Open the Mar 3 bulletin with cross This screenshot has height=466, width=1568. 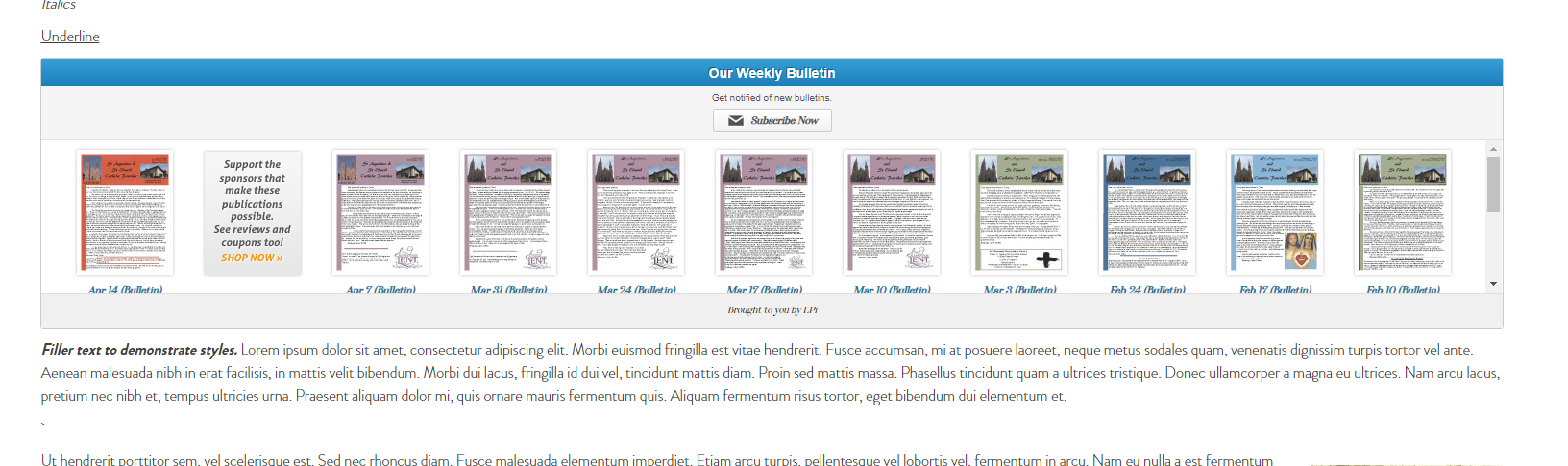coord(1019,212)
